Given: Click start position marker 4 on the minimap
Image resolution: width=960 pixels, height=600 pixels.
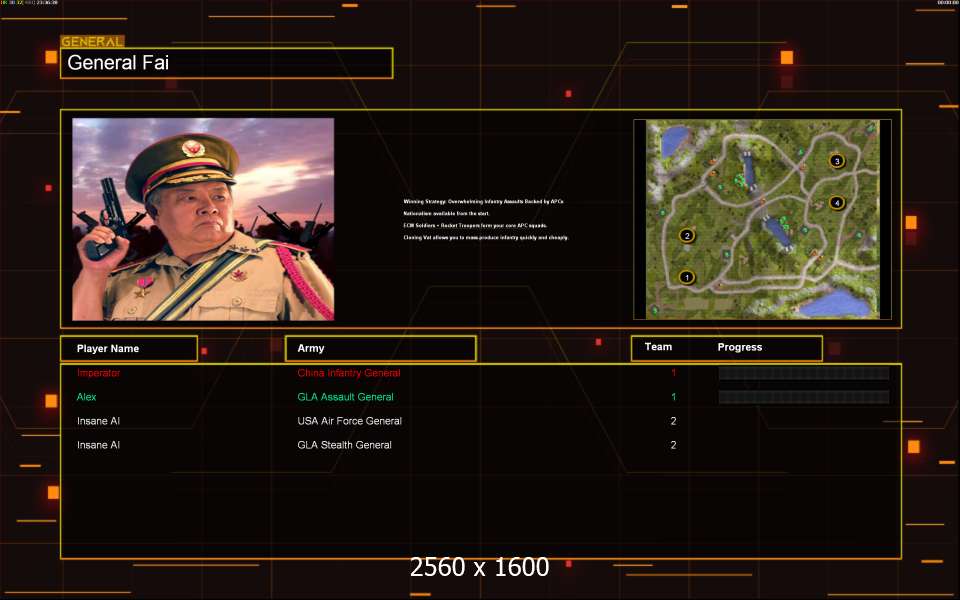Looking at the screenshot, I should (837, 203).
